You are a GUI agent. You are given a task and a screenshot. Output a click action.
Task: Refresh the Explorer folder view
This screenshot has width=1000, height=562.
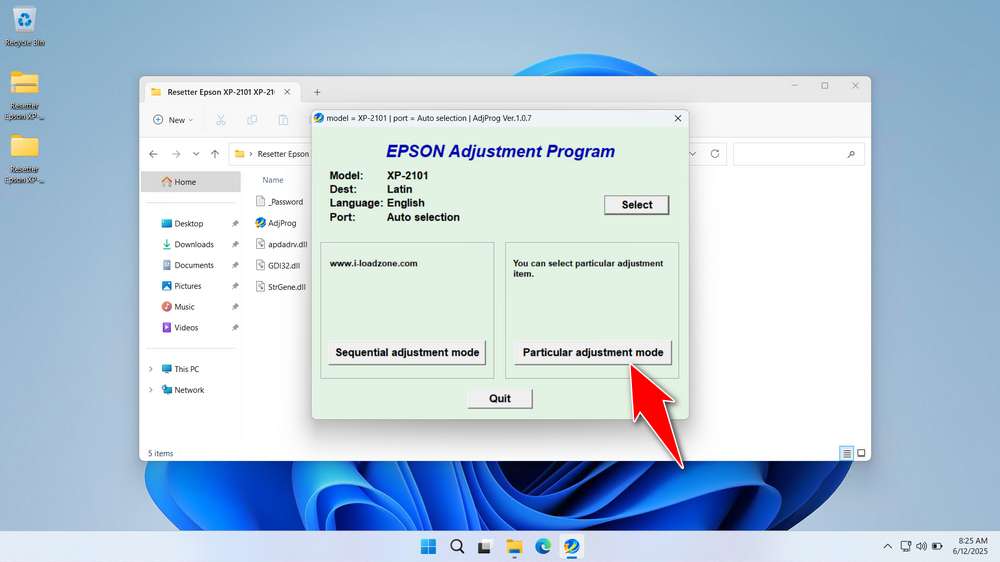[715, 154]
